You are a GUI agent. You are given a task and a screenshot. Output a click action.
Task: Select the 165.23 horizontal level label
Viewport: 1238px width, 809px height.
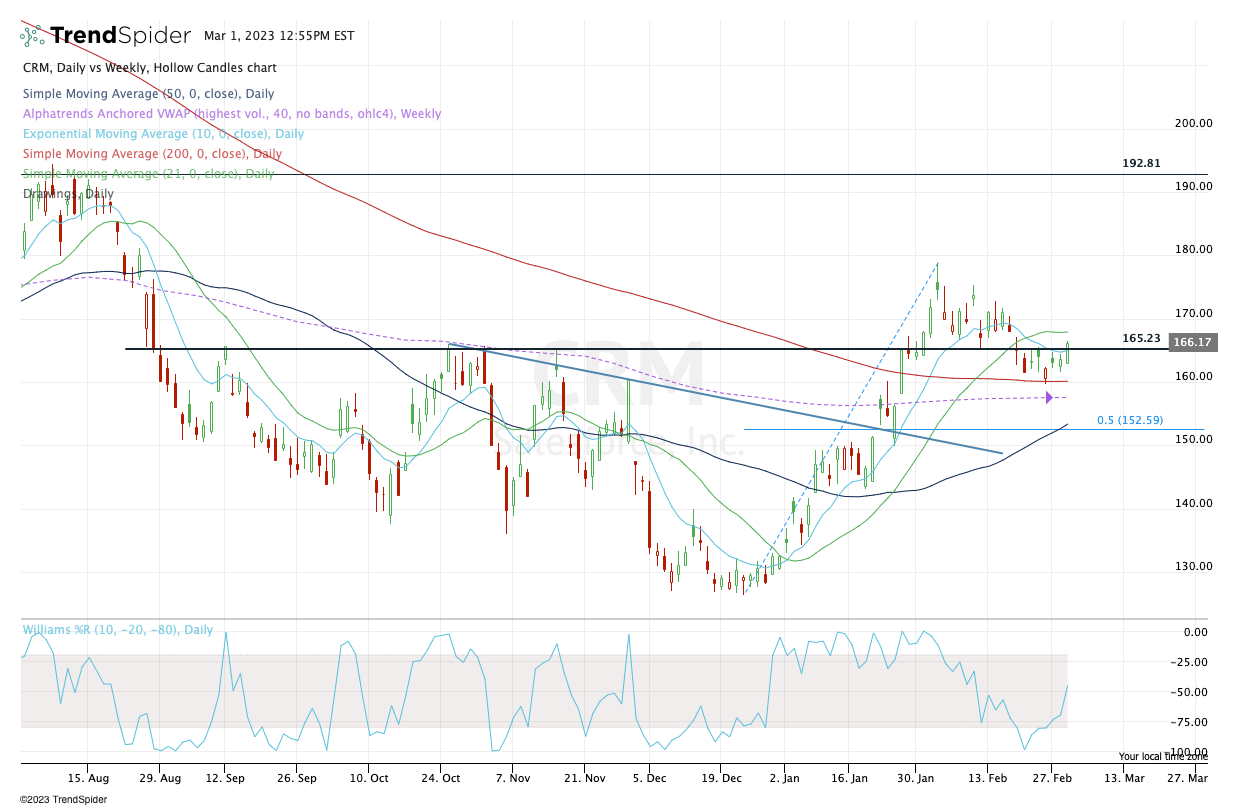point(1141,338)
